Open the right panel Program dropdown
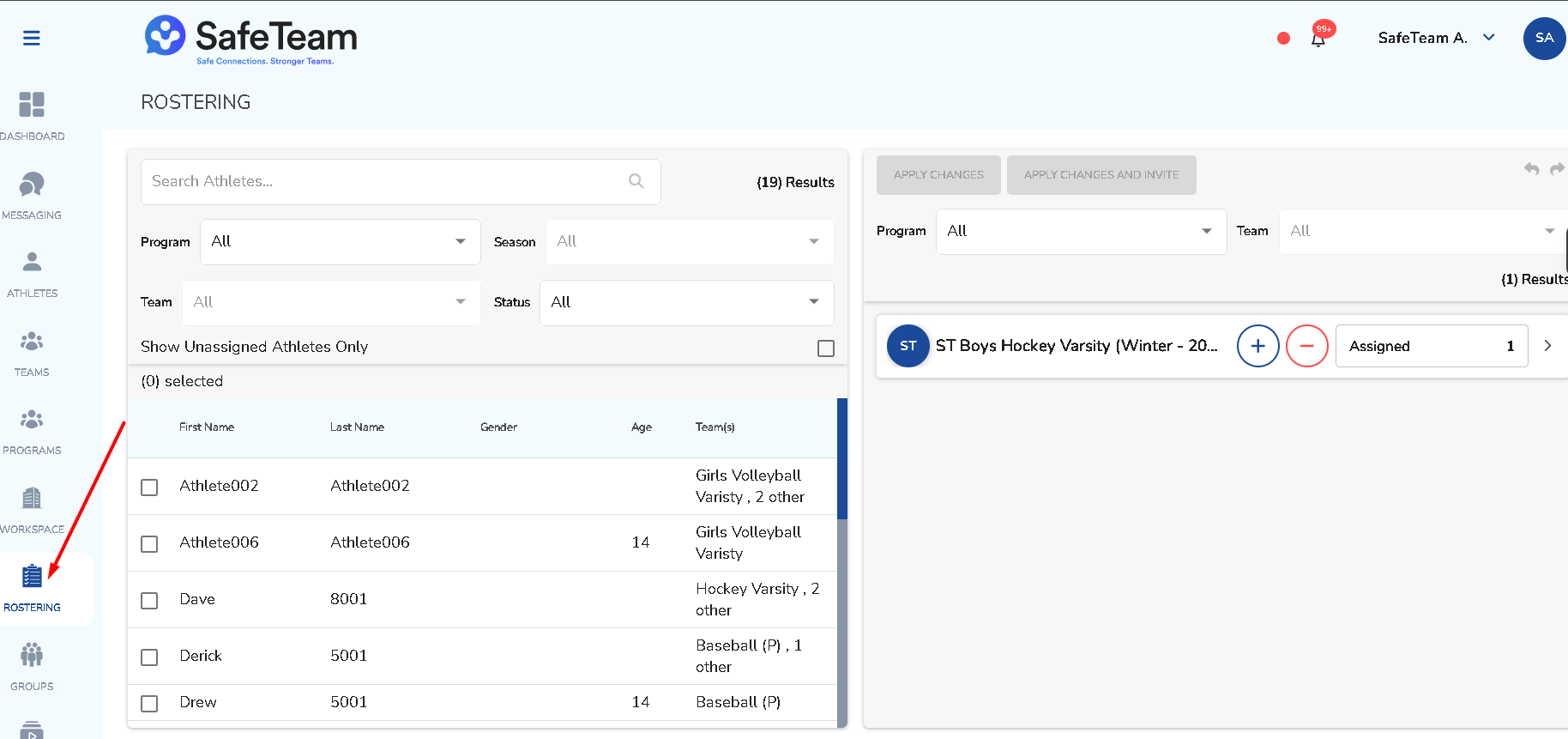This screenshot has width=1568, height=739. [1081, 231]
